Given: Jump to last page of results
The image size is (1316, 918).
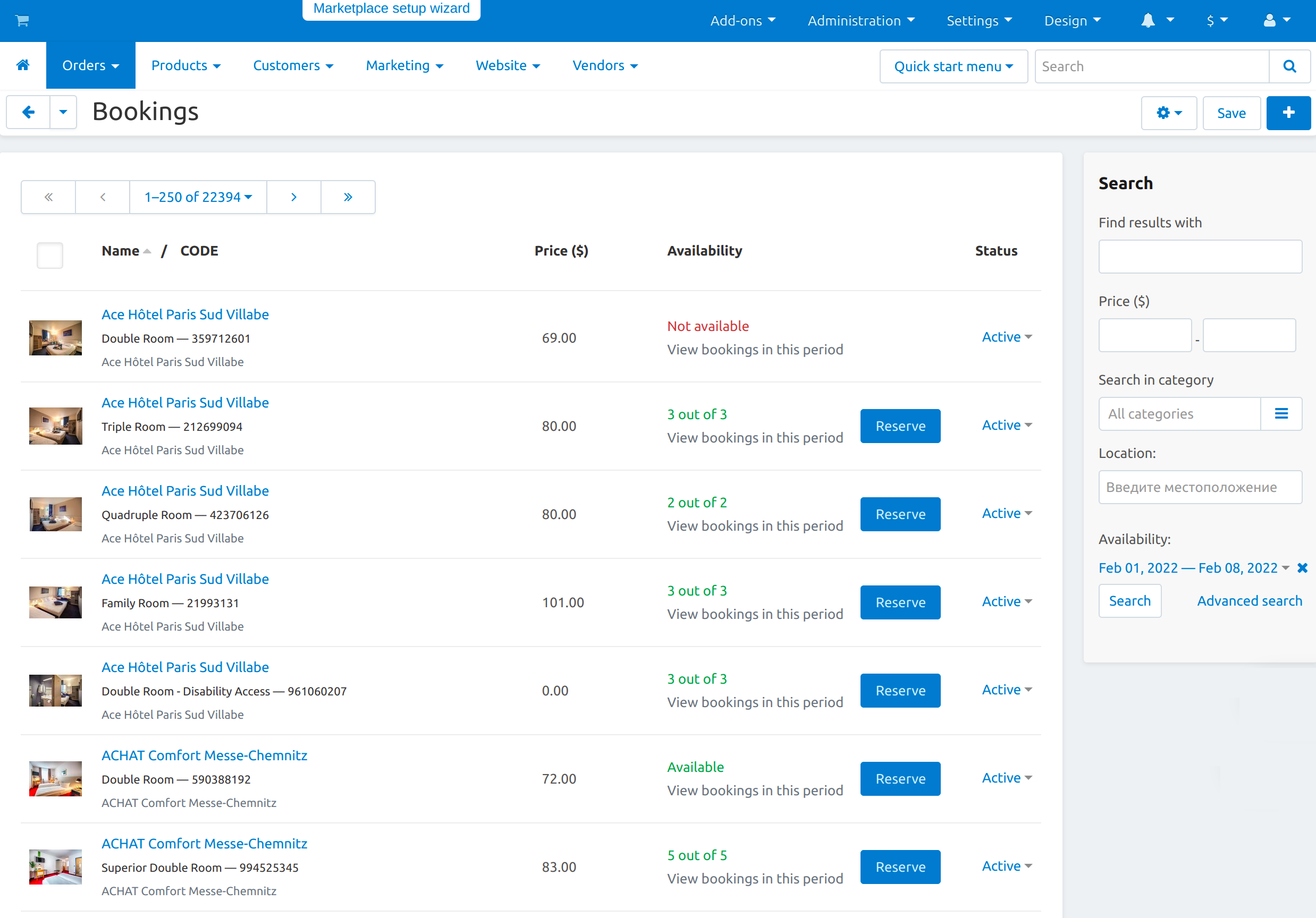Looking at the screenshot, I should [x=348, y=197].
